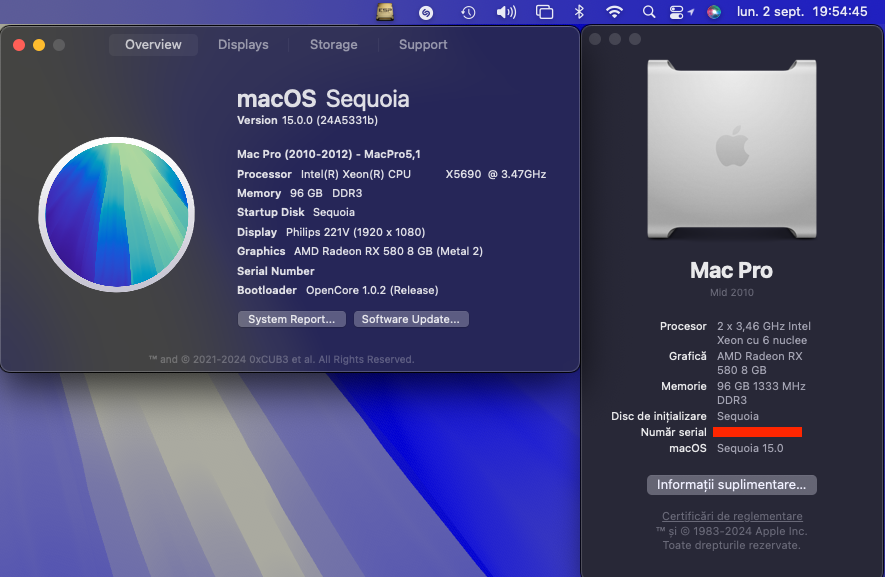Click Informații suplimentare button
Viewport: 885px width, 577px height.
[731, 484]
